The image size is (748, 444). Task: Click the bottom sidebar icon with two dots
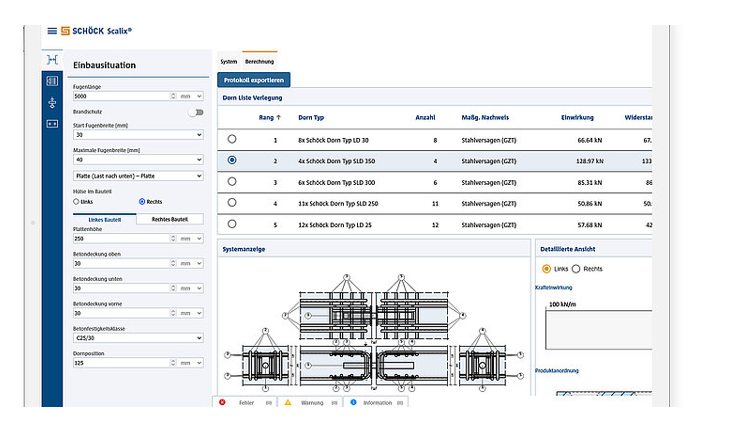point(52,124)
